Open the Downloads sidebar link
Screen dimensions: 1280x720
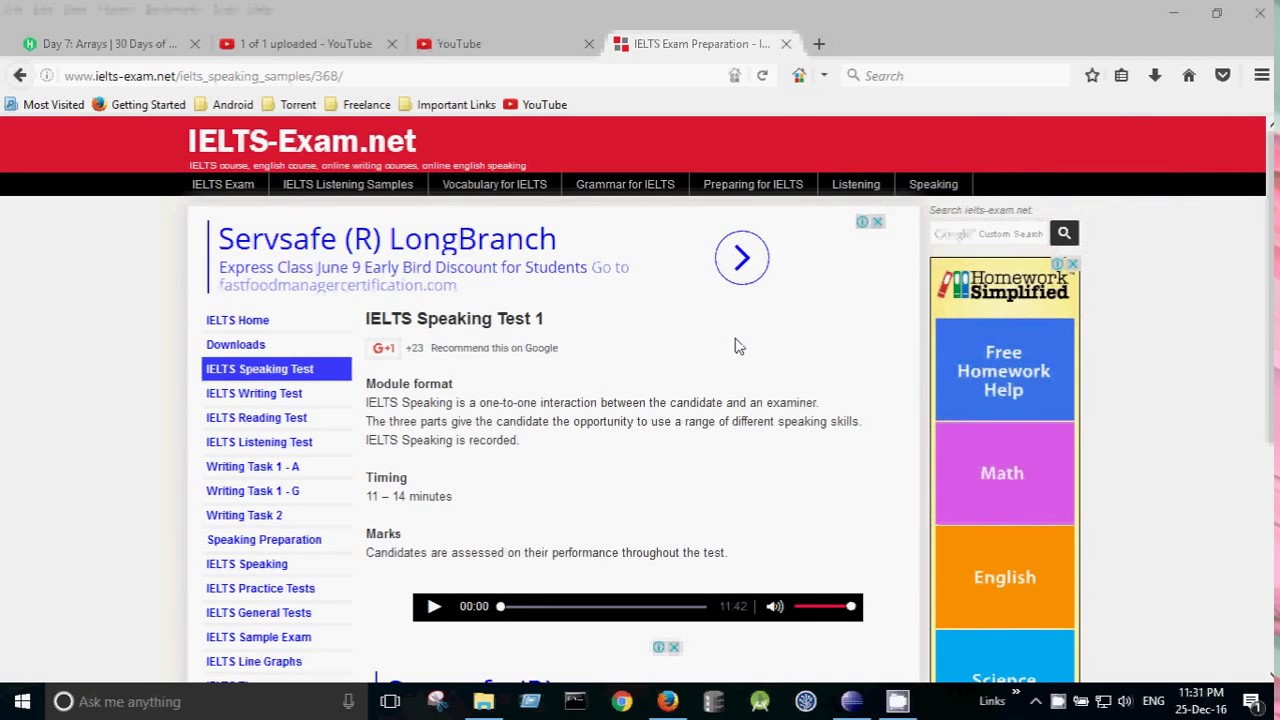tap(236, 344)
